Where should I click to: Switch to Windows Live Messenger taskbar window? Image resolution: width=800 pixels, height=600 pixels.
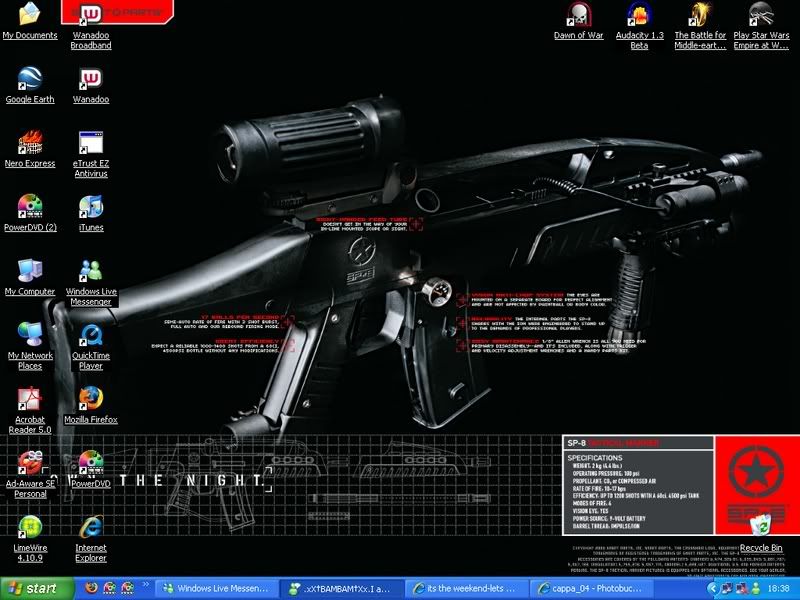click(216, 589)
